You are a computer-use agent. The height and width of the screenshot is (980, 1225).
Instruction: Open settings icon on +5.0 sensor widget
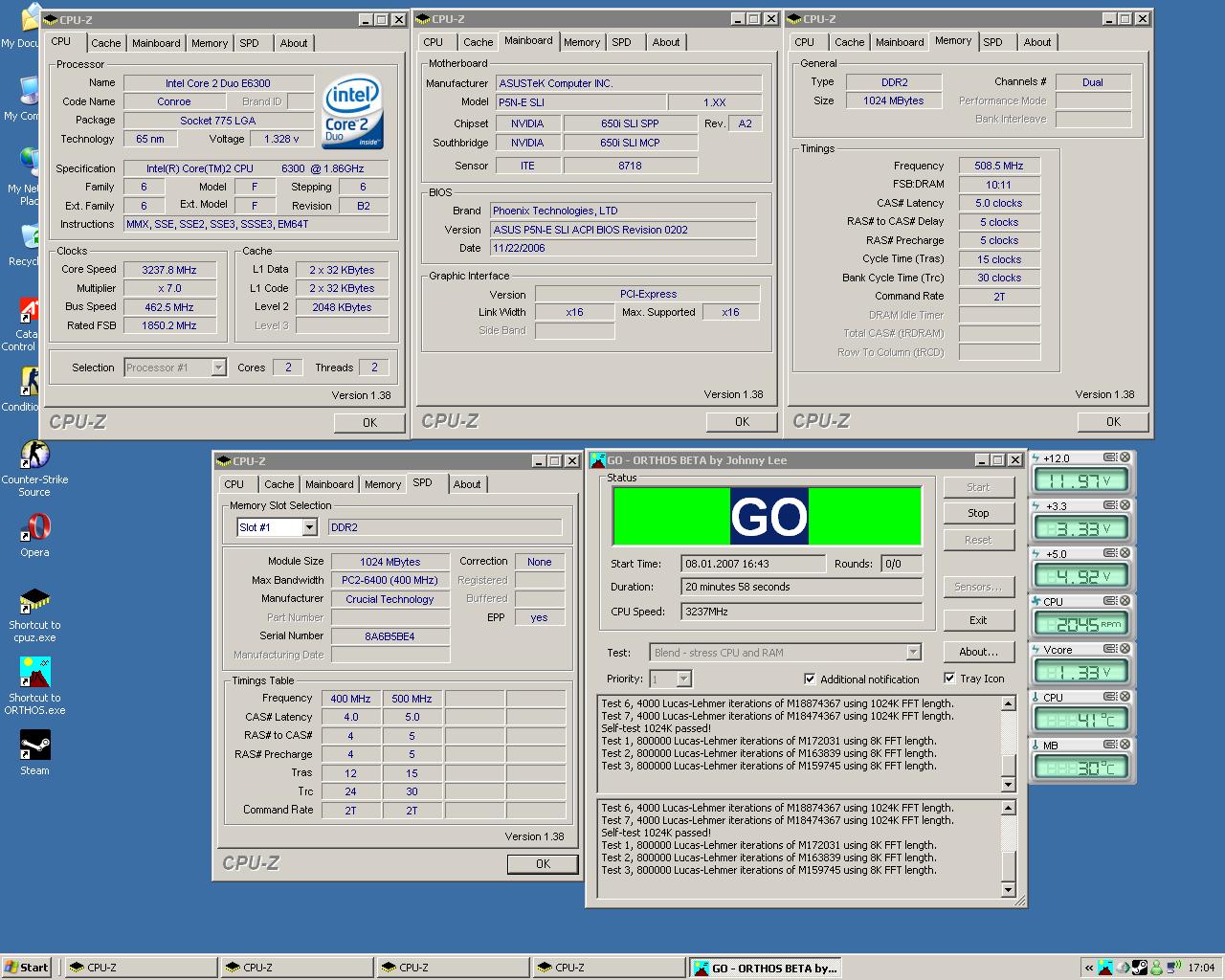[1110, 553]
